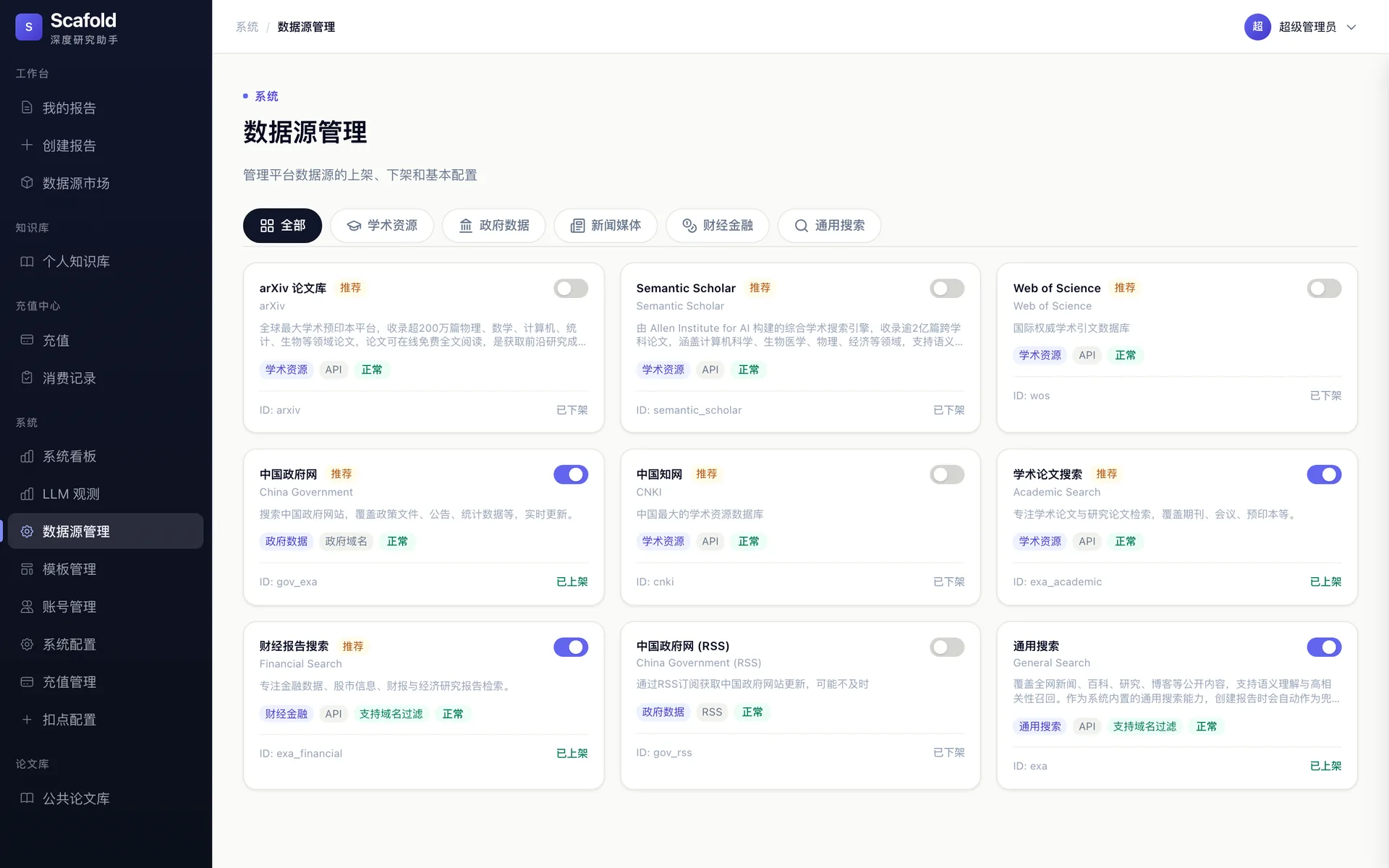Click the 政府域名 tag on 中国政府网 card
This screenshot has width=1389, height=868.
tap(346, 541)
